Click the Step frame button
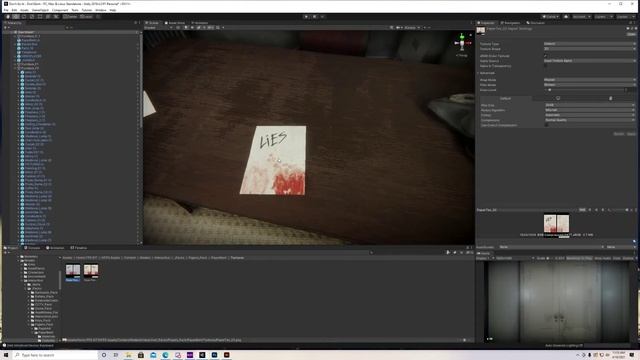 point(322,17)
